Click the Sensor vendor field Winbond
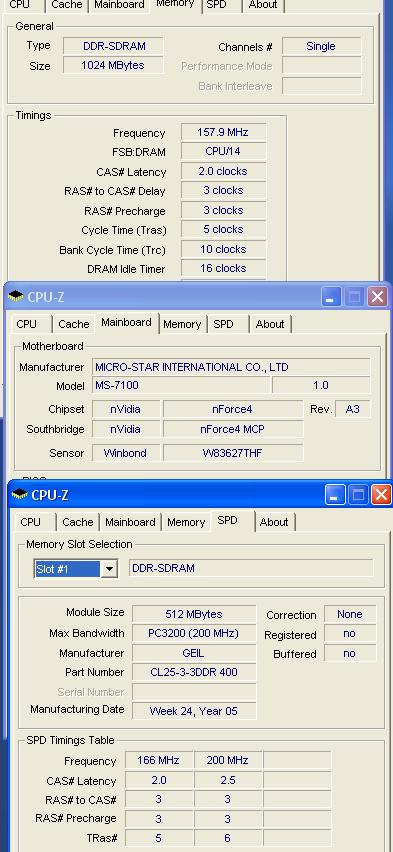 (x=126, y=453)
